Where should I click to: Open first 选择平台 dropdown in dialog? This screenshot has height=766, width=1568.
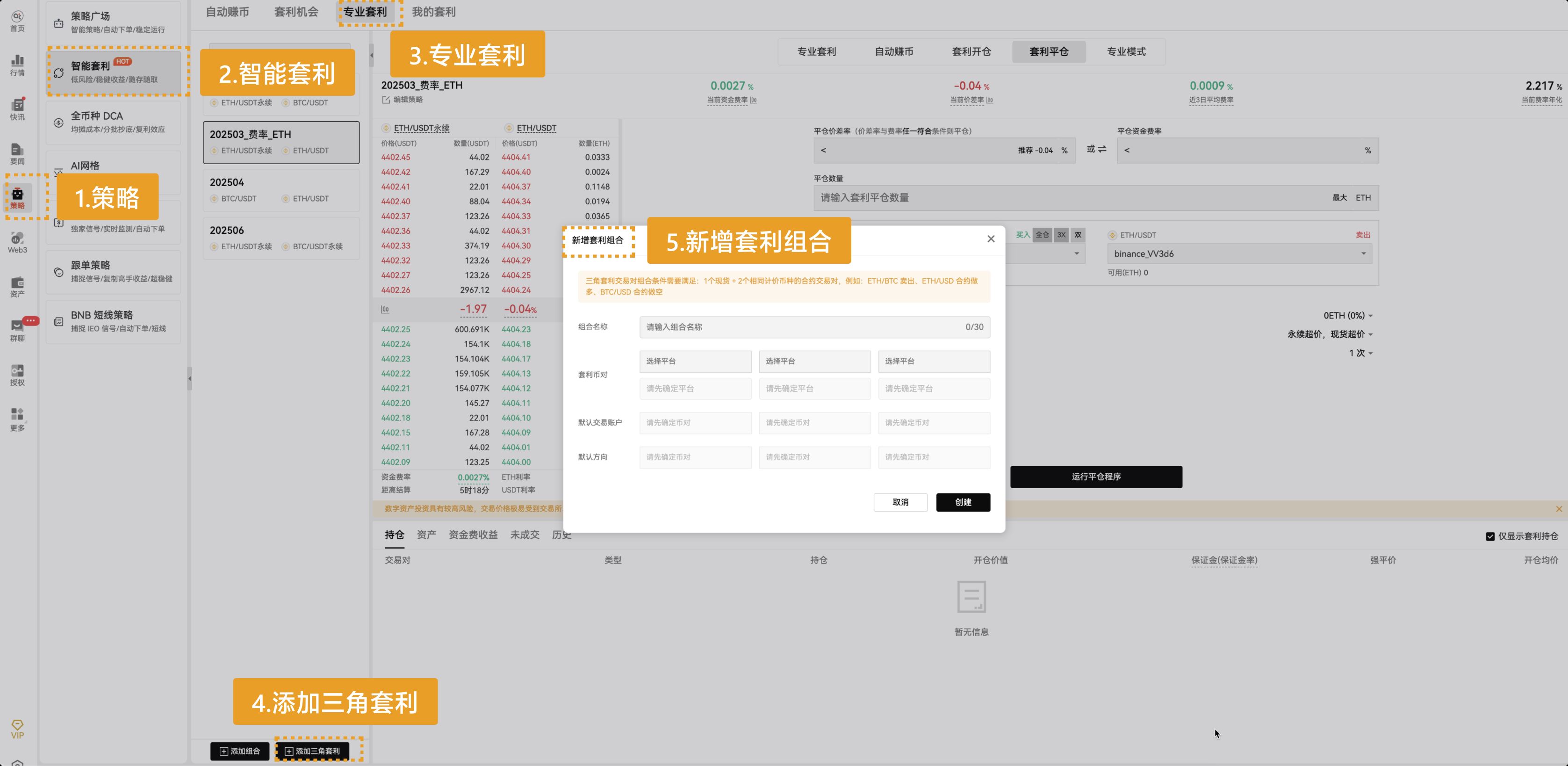tap(695, 361)
